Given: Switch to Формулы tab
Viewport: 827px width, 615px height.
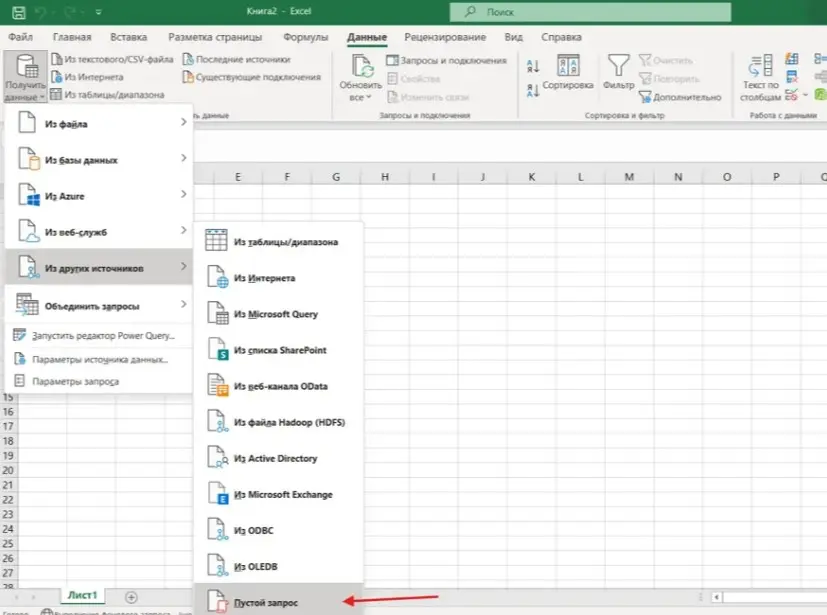Looking at the screenshot, I should coord(305,37).
